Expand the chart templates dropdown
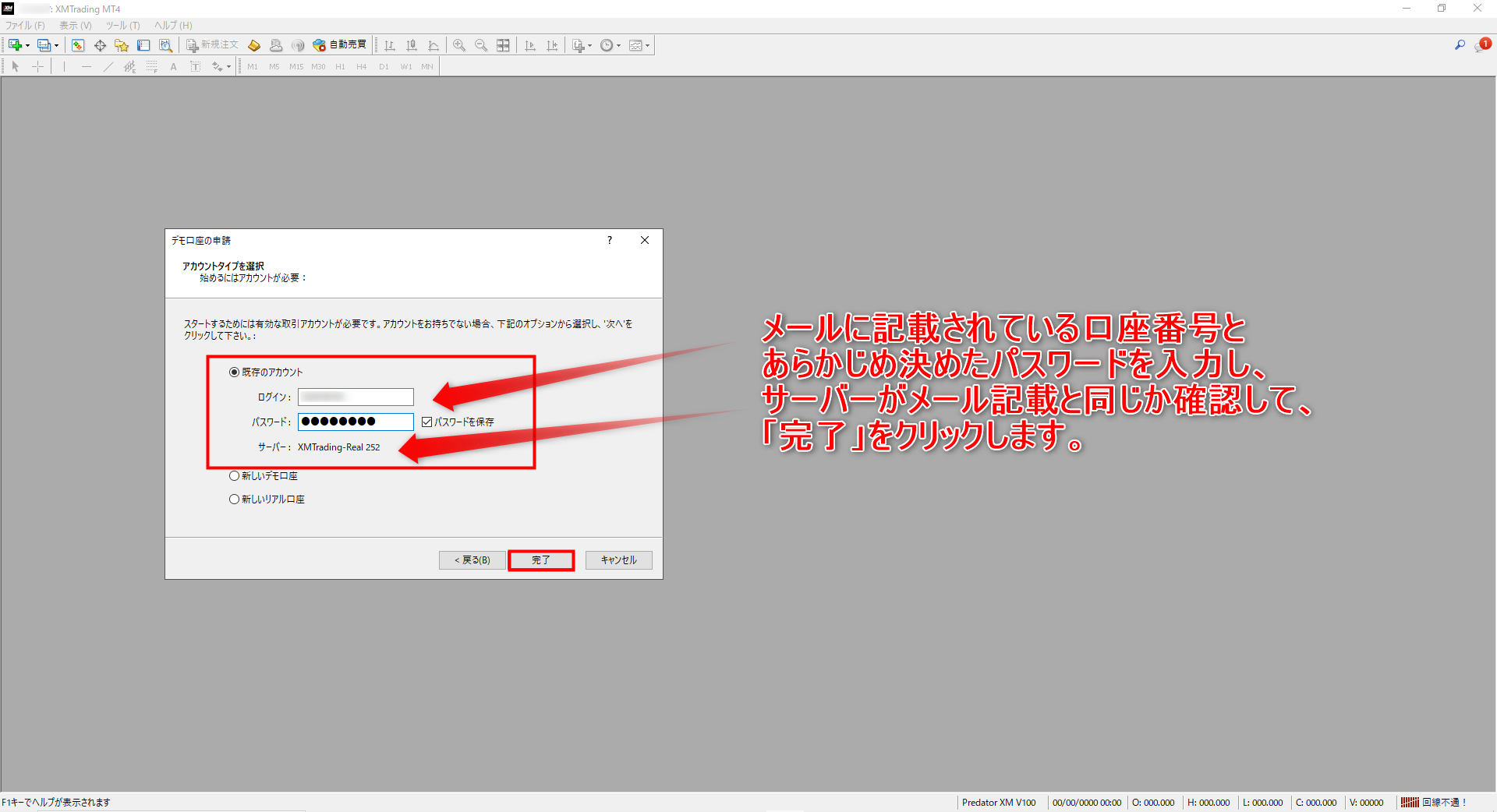 [648, 45]
